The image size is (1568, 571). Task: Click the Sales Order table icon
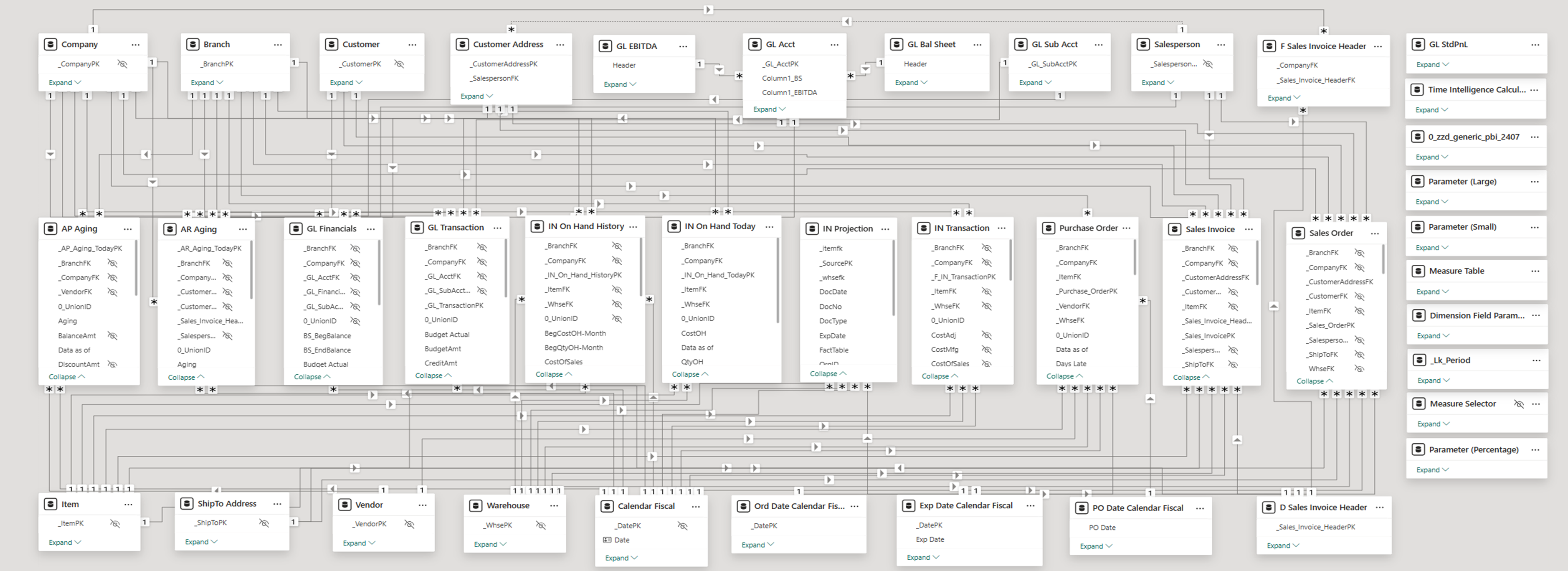click(1298, 233)
